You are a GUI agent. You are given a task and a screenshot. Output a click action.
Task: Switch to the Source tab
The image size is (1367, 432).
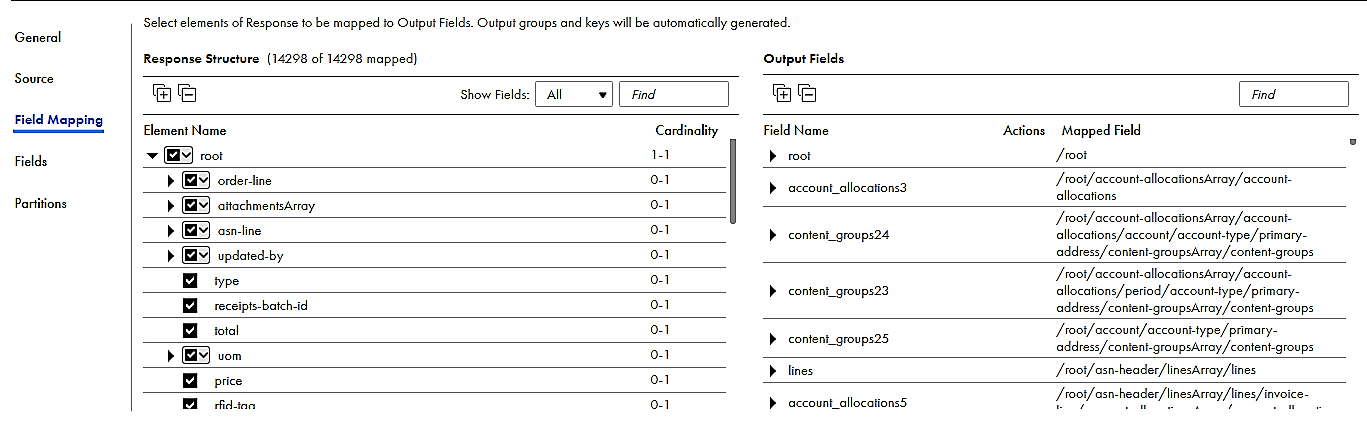(34, 78)
